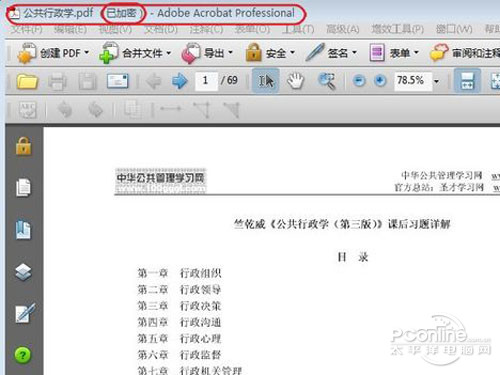Screen dimensions: 500x375
Task: Open the Advanced (高级) menu
Action: click(343, 29)
